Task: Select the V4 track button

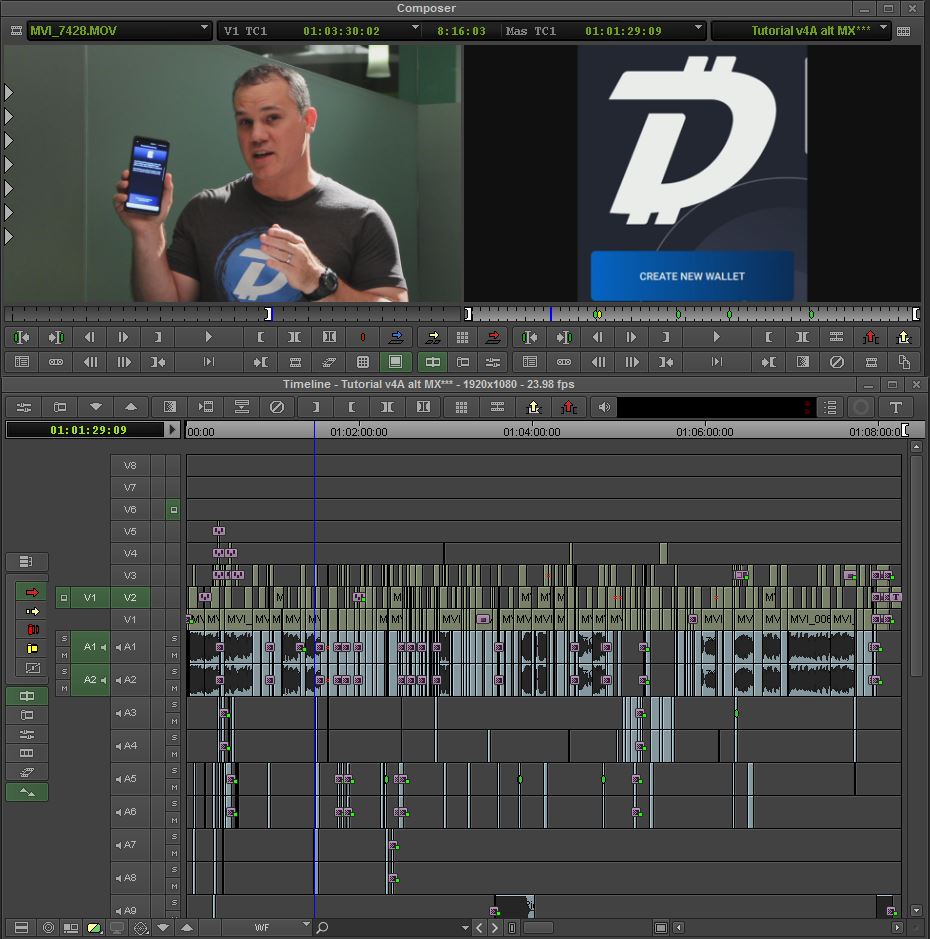Action: click(x=130, y=553)
